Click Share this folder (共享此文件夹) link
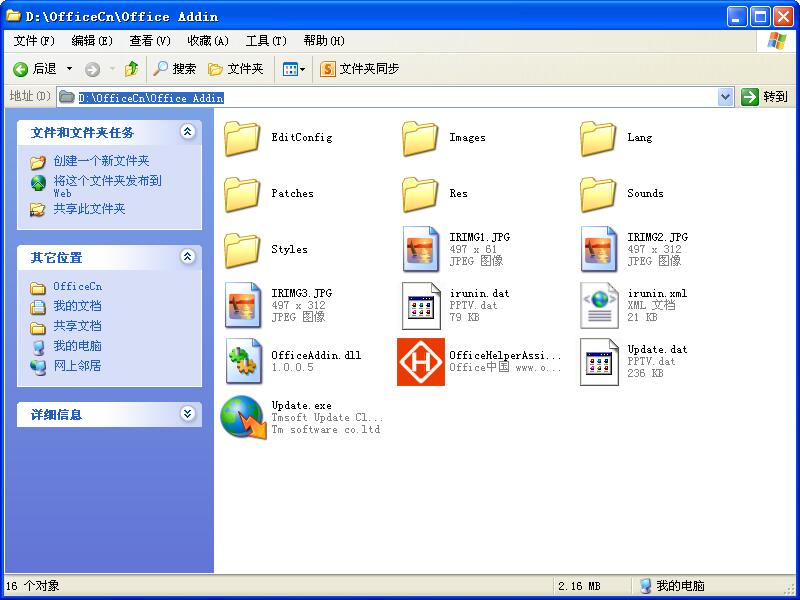800x600 pixels. click(89, 209)
